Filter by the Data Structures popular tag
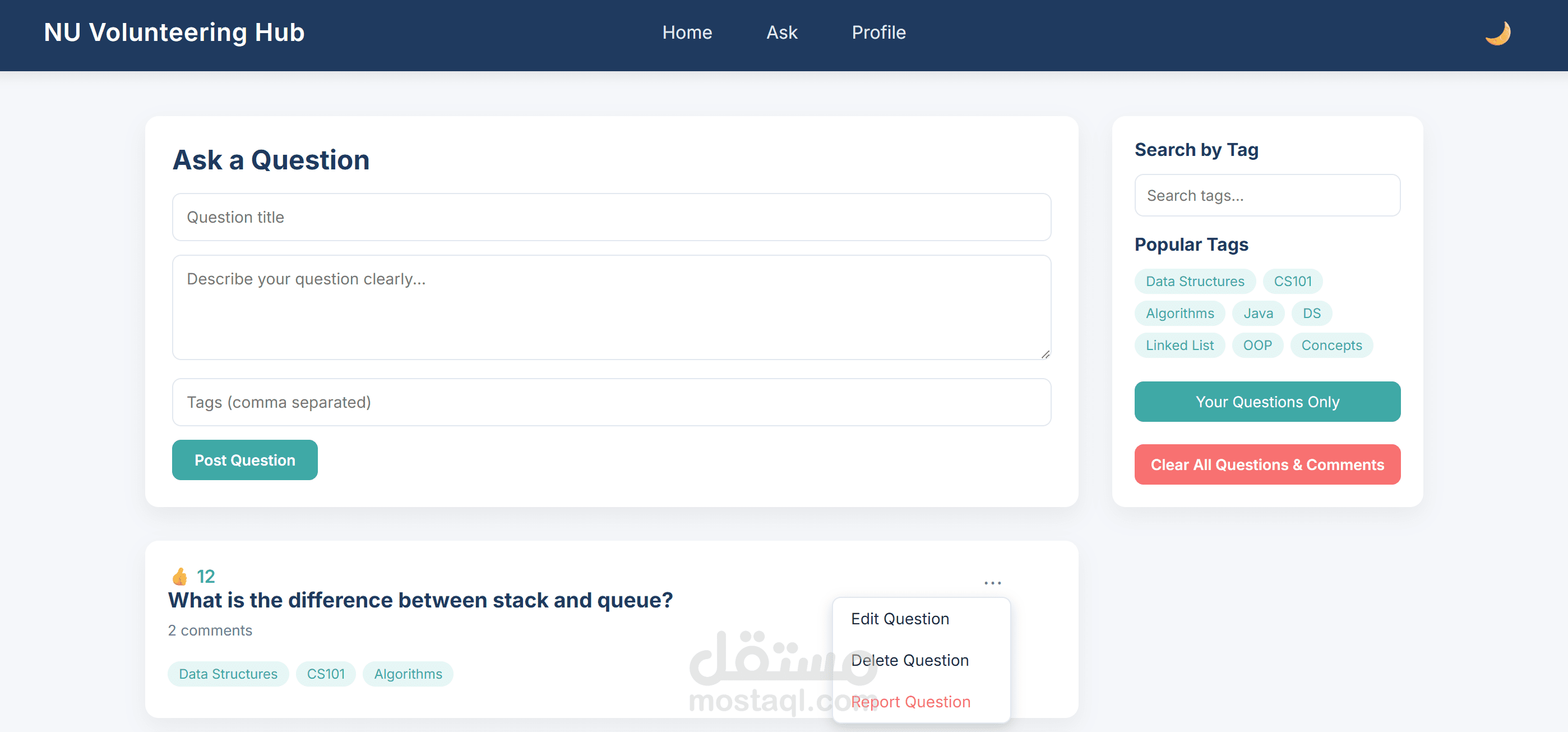 click(x=1195, y=281)
